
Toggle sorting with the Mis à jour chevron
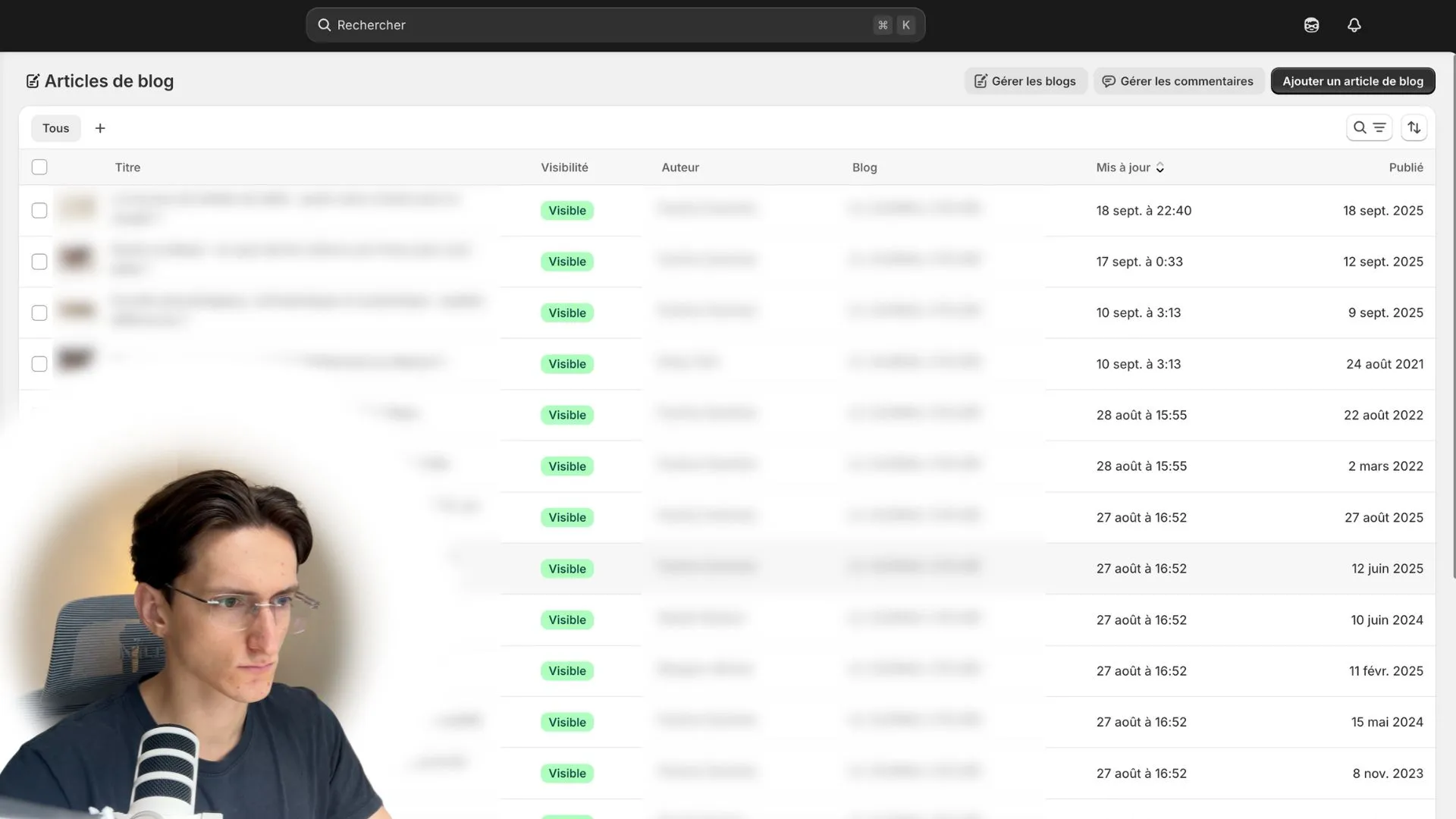[1159, 168]
